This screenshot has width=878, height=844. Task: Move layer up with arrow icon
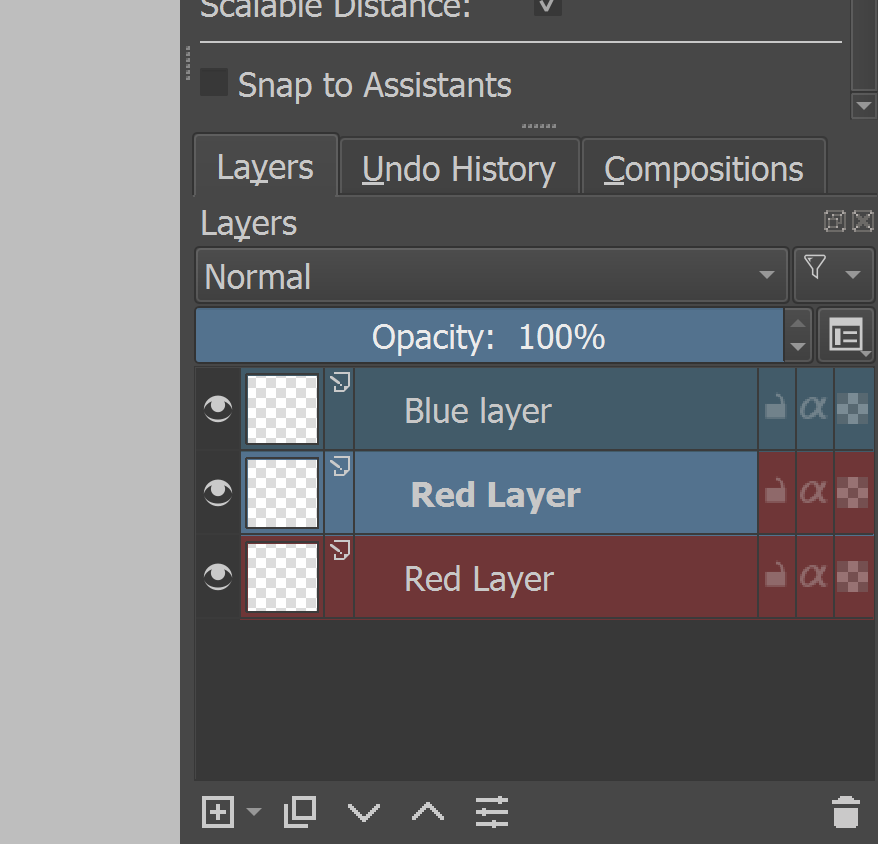[x=428, y=812]
